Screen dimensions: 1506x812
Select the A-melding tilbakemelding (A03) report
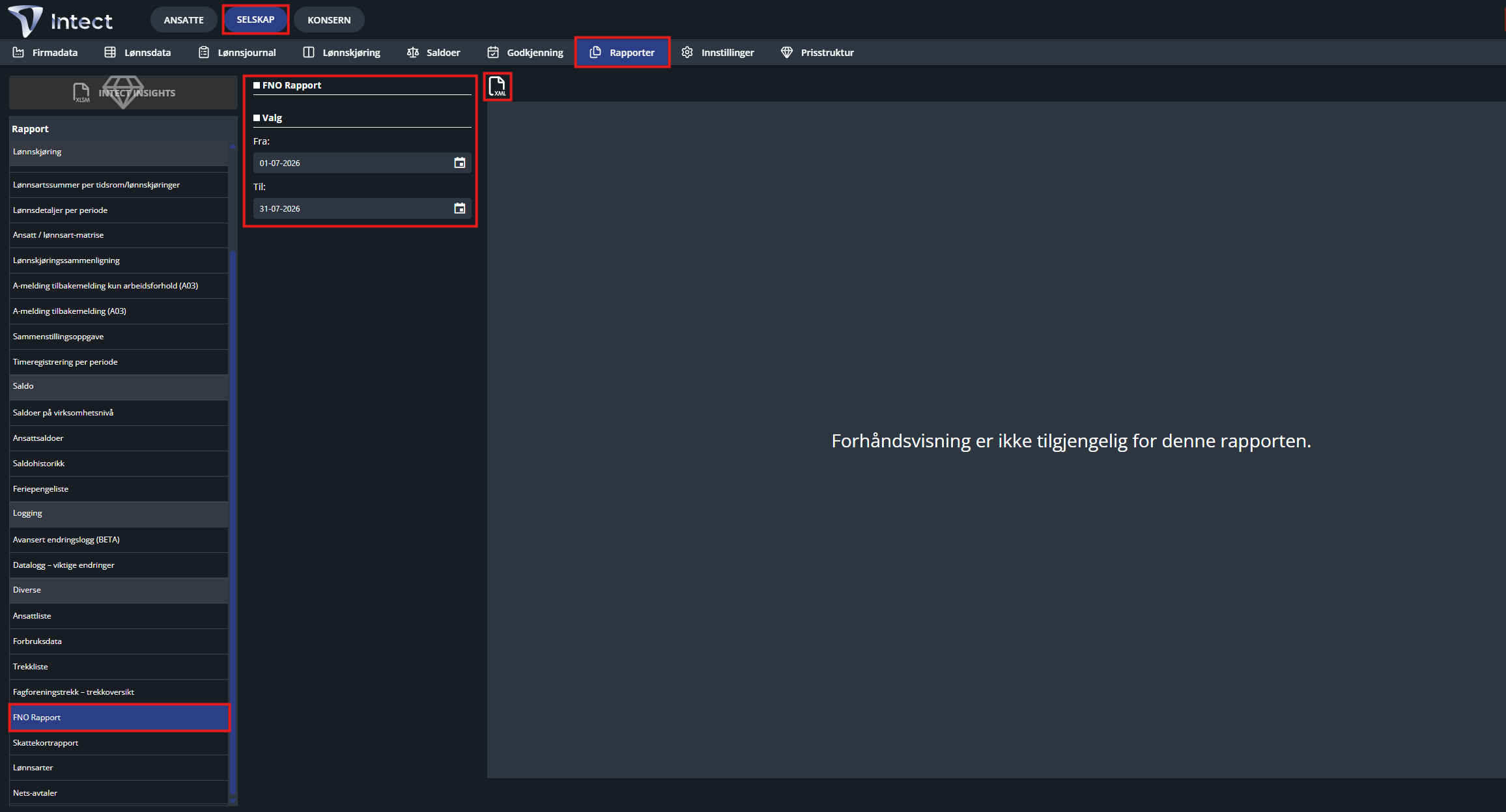coord(119,311)
